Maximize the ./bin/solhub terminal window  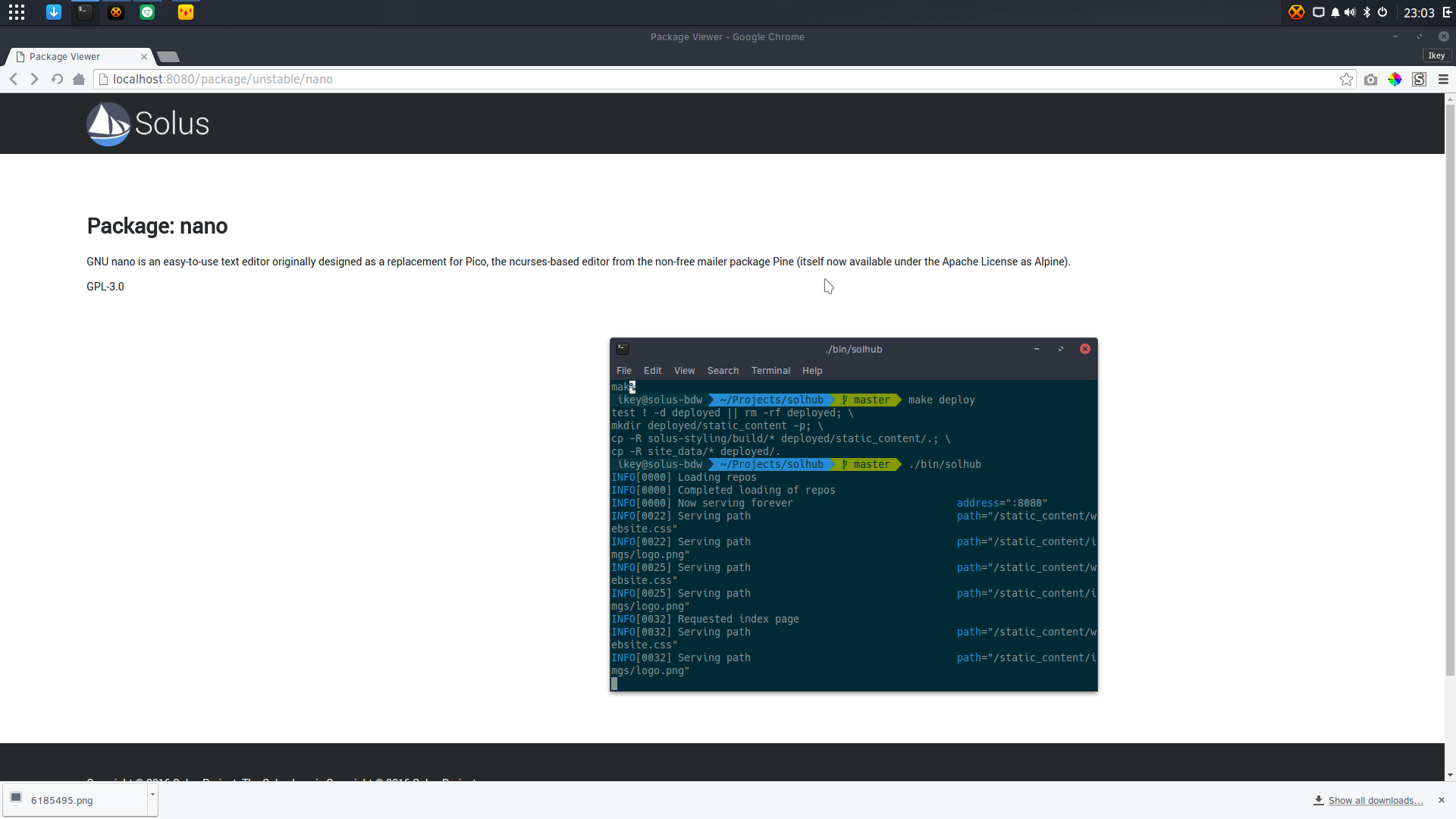coord(1061,349)
